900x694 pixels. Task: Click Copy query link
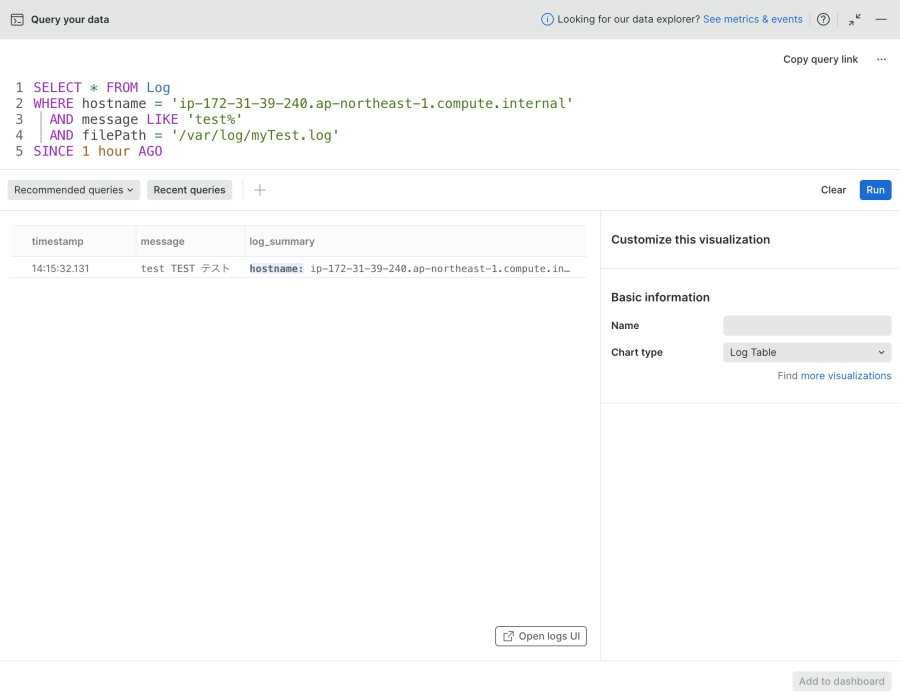tap(820, 60)
